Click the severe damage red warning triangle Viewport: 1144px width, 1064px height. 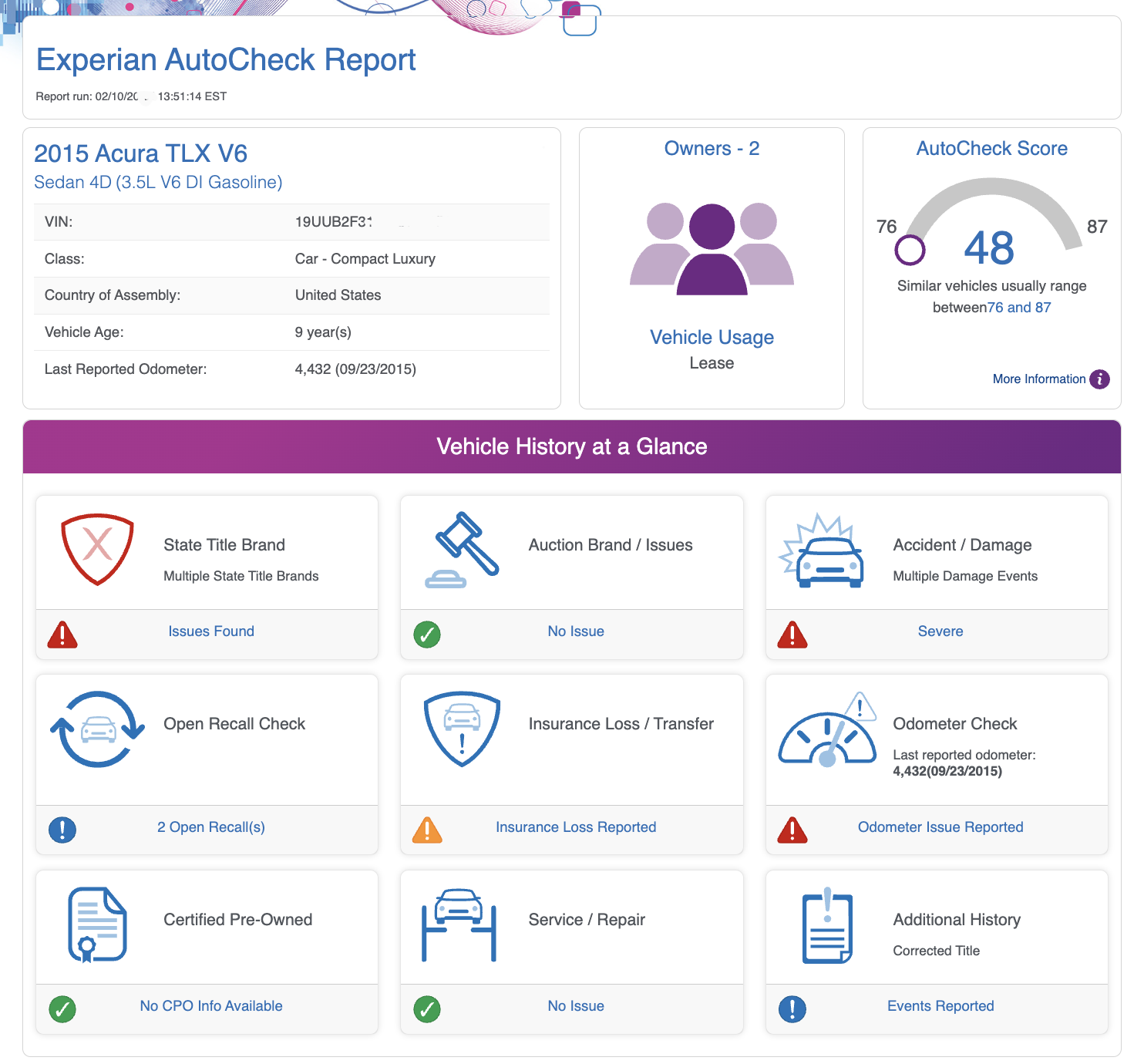[792, 634]
